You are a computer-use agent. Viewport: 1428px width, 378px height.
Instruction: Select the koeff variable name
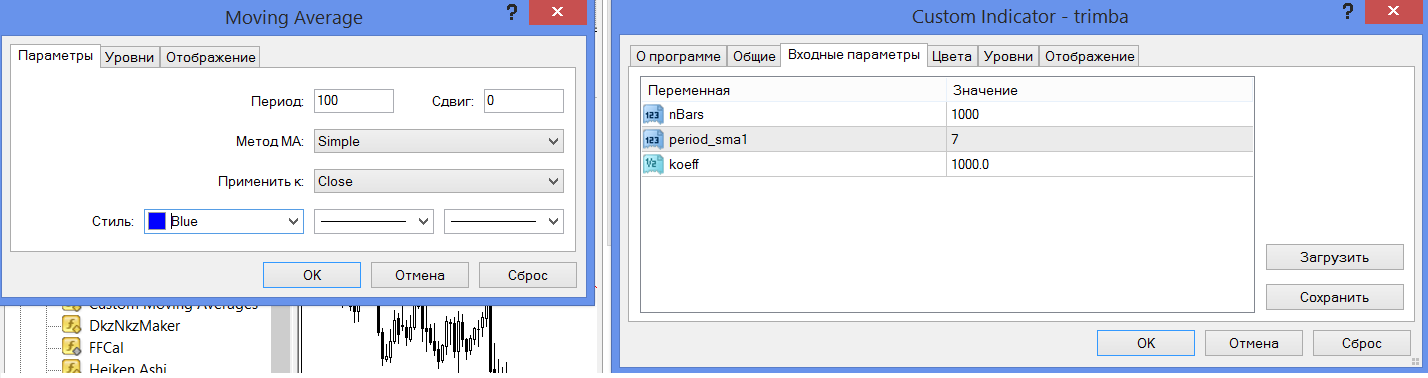pos(684,165)
